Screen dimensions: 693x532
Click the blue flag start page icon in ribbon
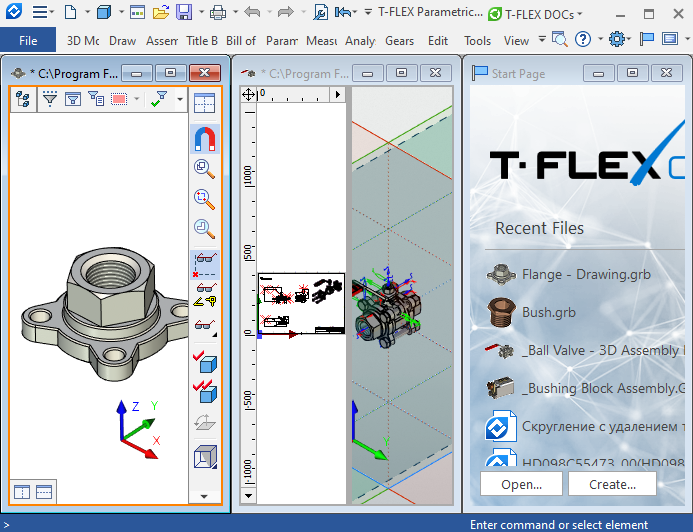pyautogui.click(x=647, y=40)
